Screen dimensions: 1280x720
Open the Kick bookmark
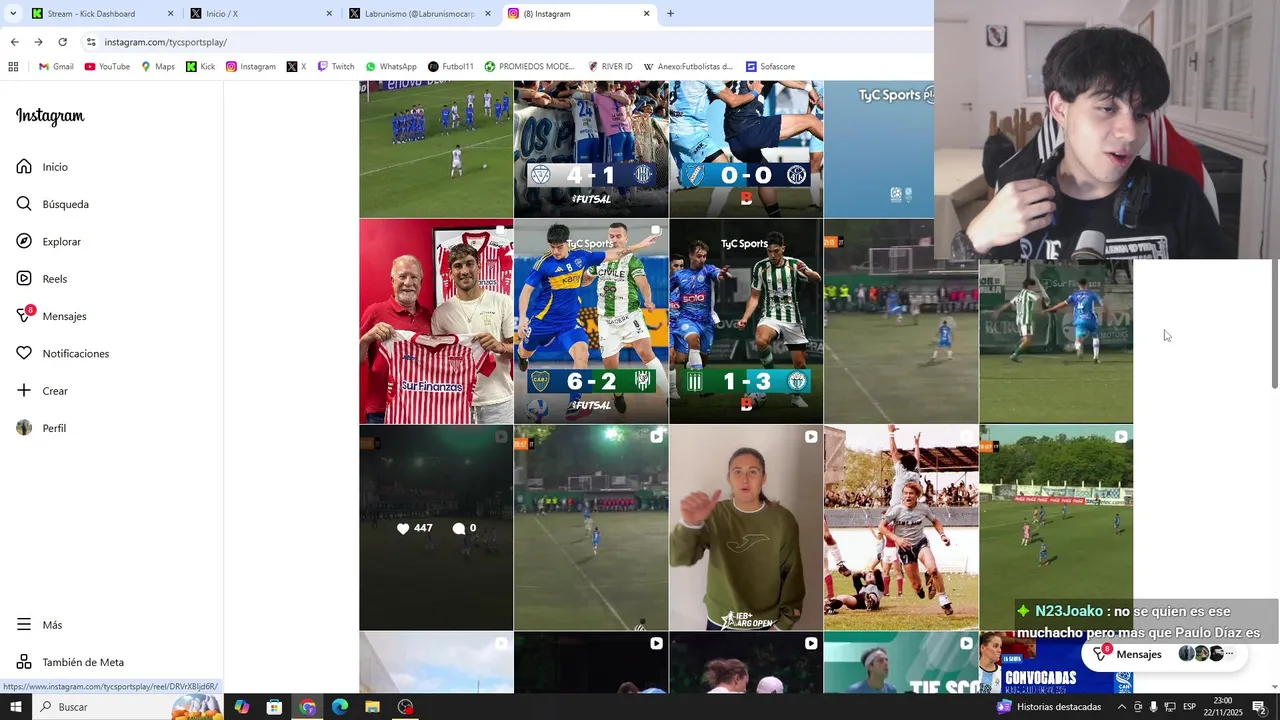coord(201,67)
